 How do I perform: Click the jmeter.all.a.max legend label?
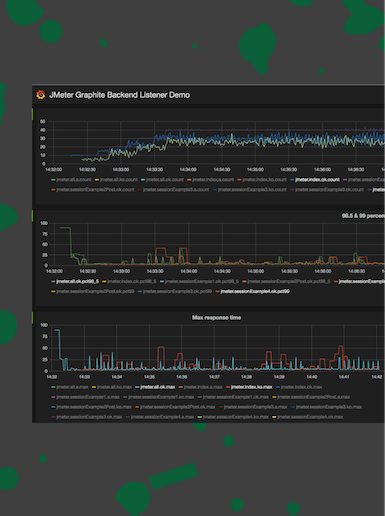click(72, 387)
